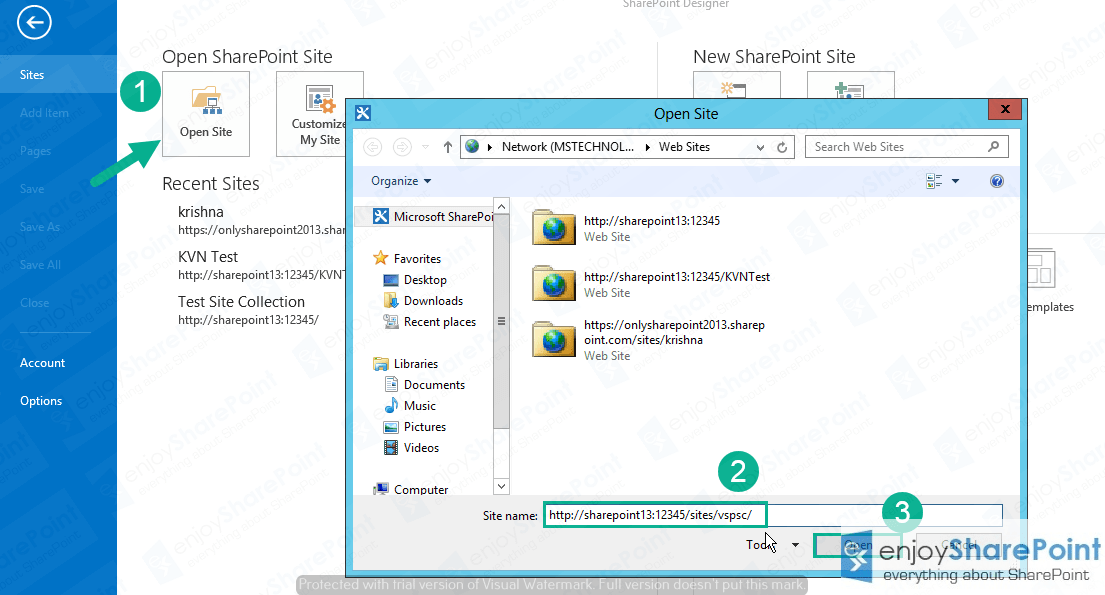
Task: Select the http://sharepoint13:12345/KVNTest web site
Action: click(651, 284)
